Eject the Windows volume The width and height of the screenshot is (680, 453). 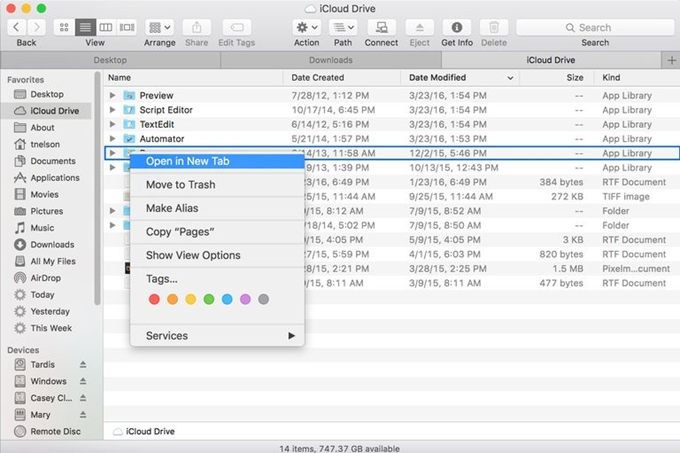coord(83,381)
